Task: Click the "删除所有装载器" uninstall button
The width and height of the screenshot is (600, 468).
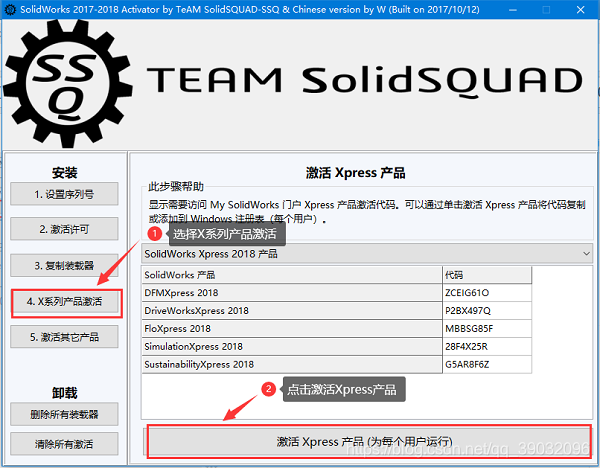Action: [x=64, y=414]
